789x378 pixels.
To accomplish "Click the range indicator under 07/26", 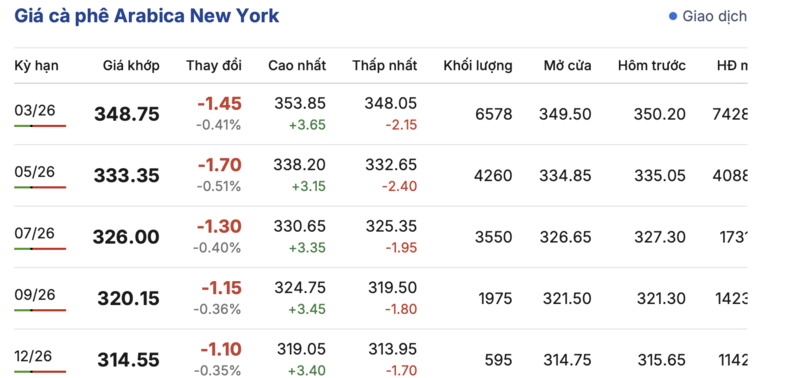I will (40, 249).
